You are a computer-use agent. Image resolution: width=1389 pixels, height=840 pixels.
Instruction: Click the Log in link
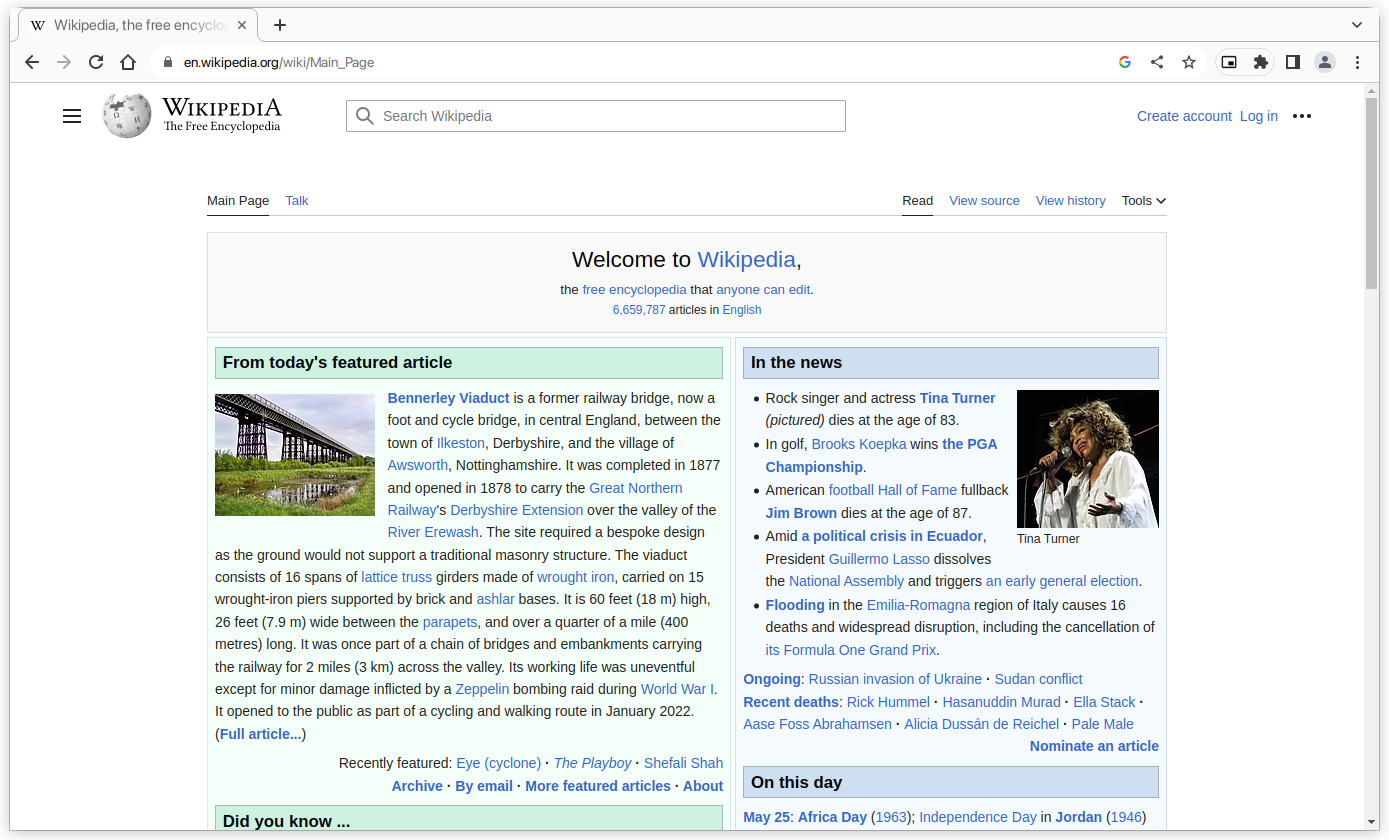click(x=1258, y=116)
